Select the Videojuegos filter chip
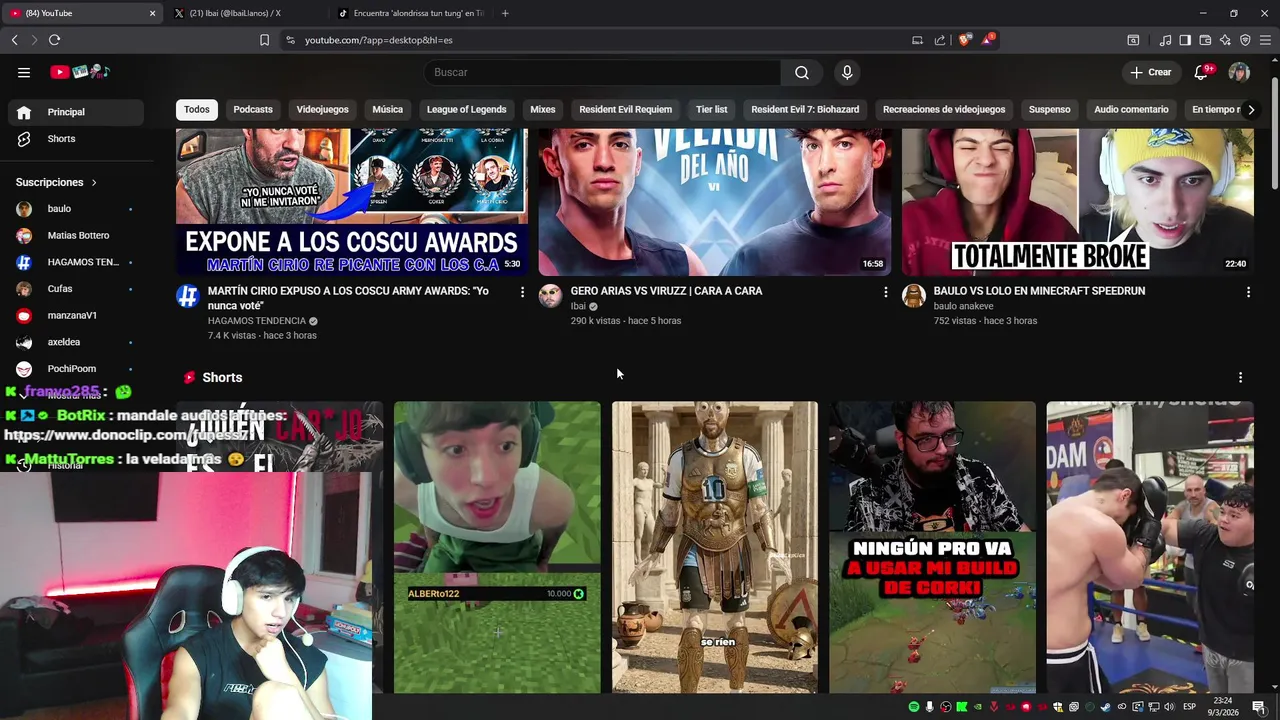The image size is (1280, 720). point(323,109)
